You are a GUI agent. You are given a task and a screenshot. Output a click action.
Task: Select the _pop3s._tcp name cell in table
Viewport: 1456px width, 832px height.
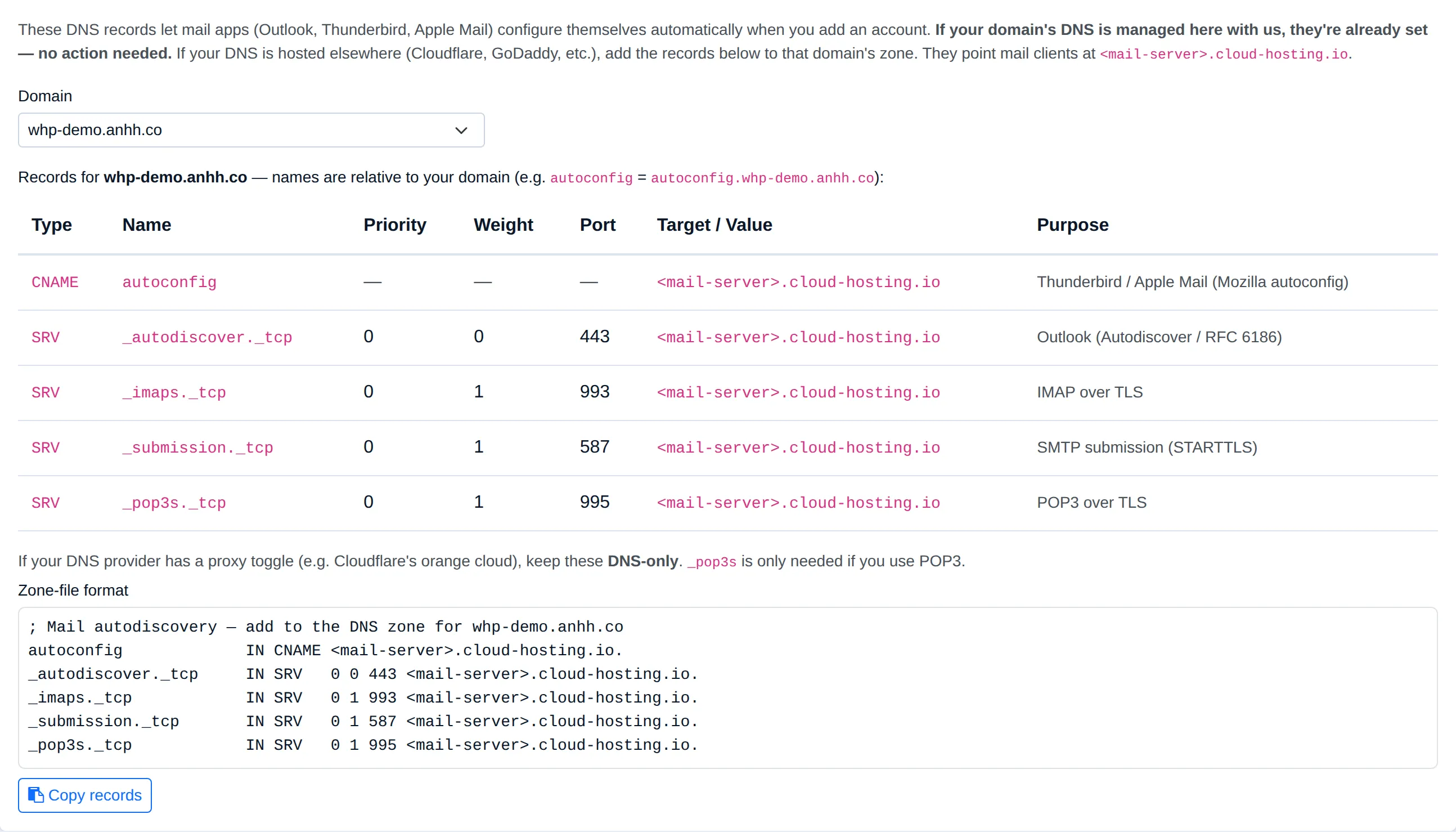coord(174,503)
